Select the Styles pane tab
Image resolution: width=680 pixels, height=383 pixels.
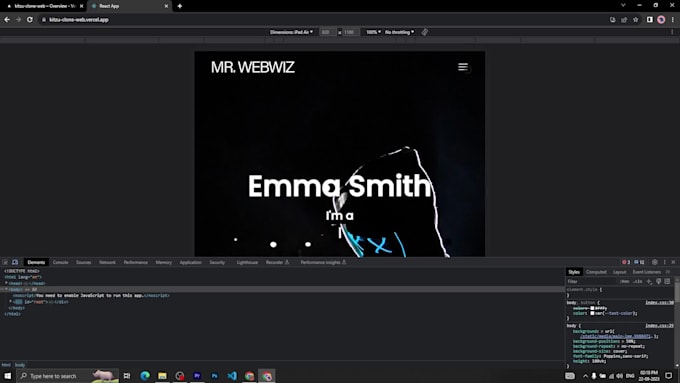[x=574, y=272]
